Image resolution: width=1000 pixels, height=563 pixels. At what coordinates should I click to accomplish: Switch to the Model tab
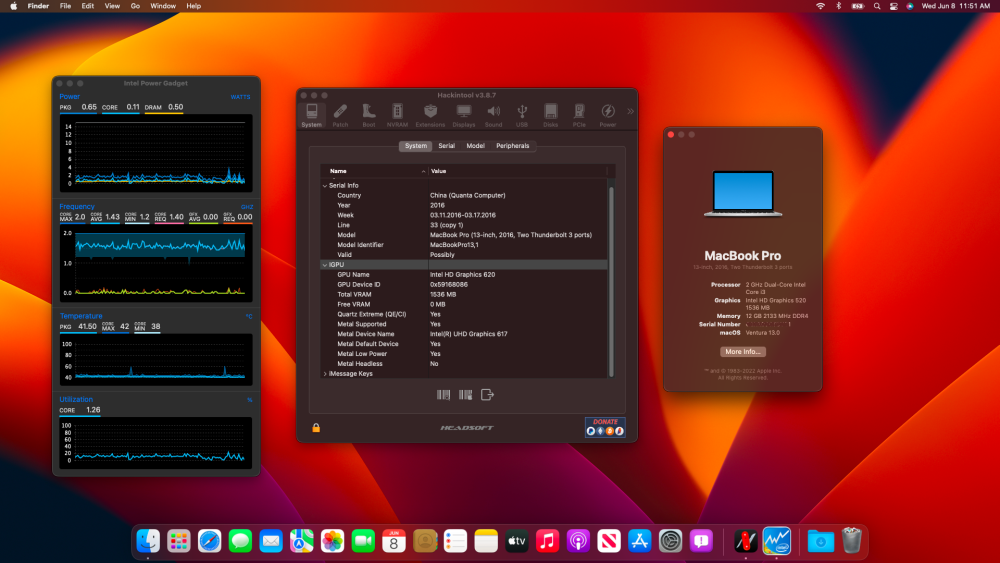(475, 146)
